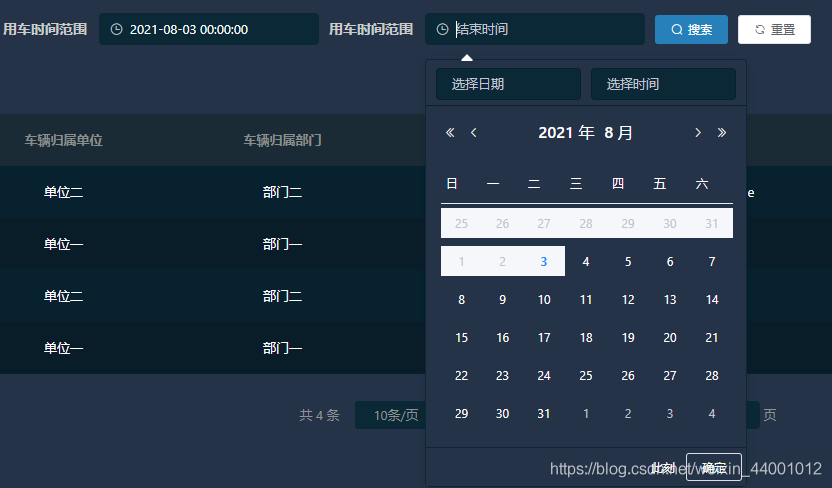Select August 4 in calendar
Viewport: 832px width, 488px height.
pos(586,262)
